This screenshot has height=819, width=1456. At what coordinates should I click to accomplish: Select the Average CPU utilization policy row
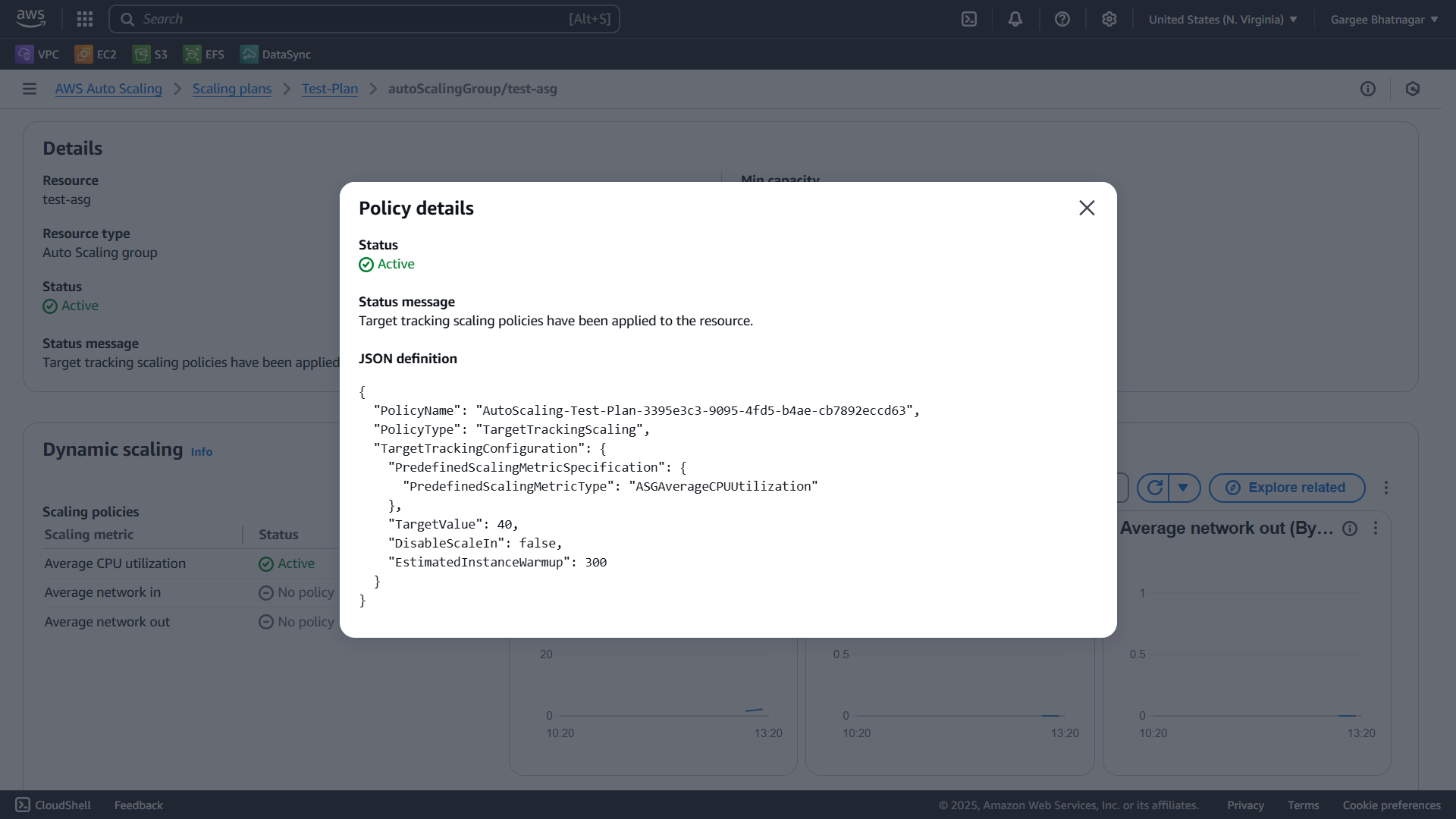pos(115,563)
